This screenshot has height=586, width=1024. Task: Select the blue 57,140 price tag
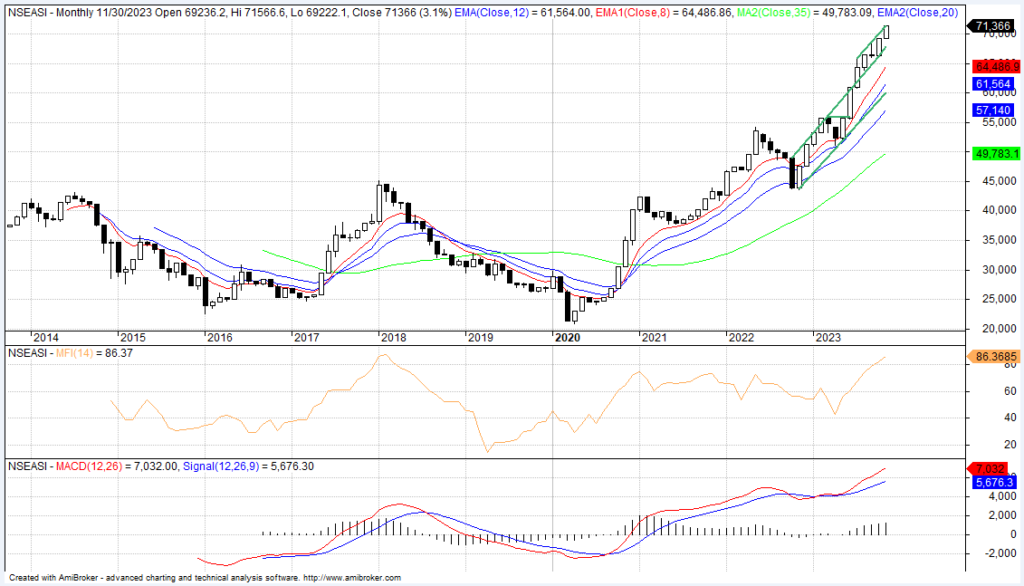point(991,109)
